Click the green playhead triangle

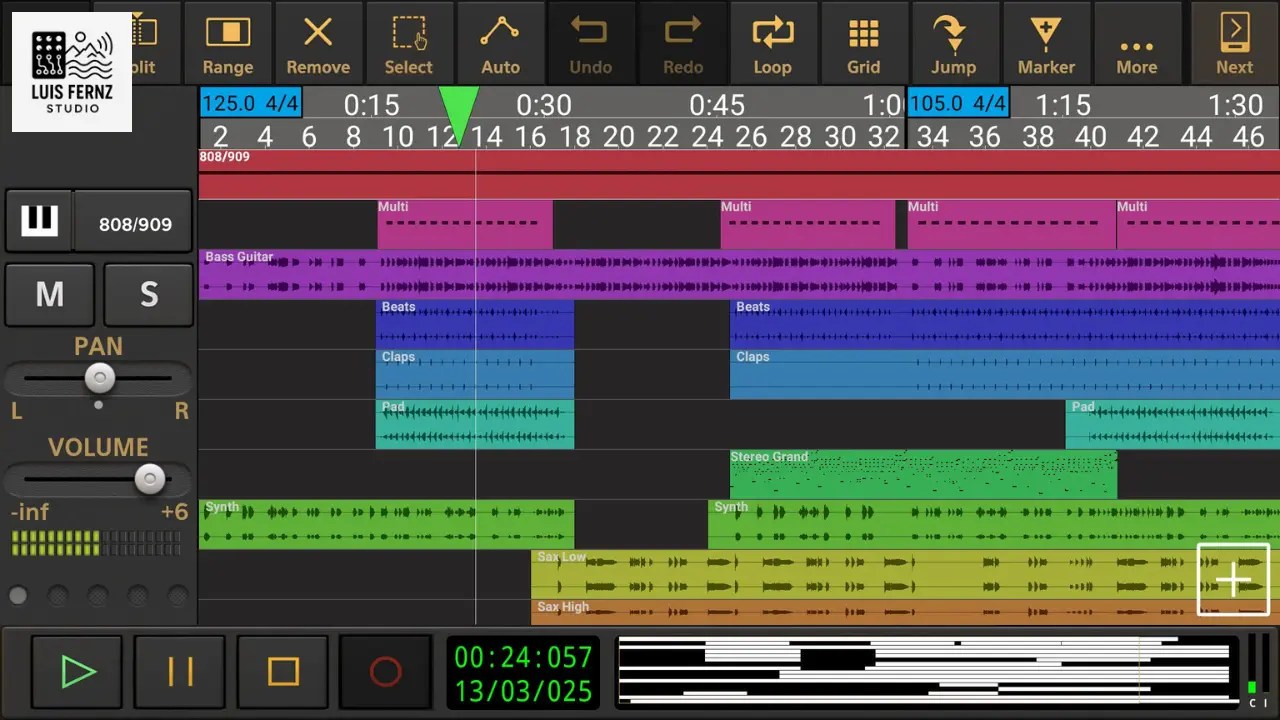(x=459, y=116)
